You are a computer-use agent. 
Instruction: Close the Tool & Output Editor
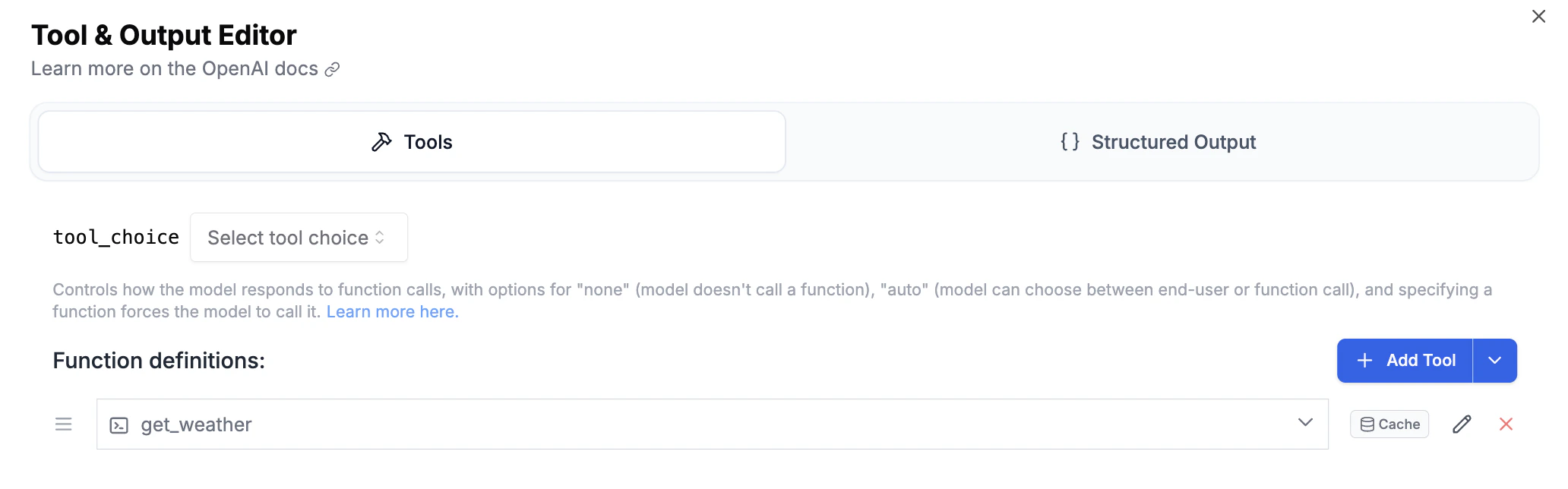pyautogui.click(x=1538, y=15)
